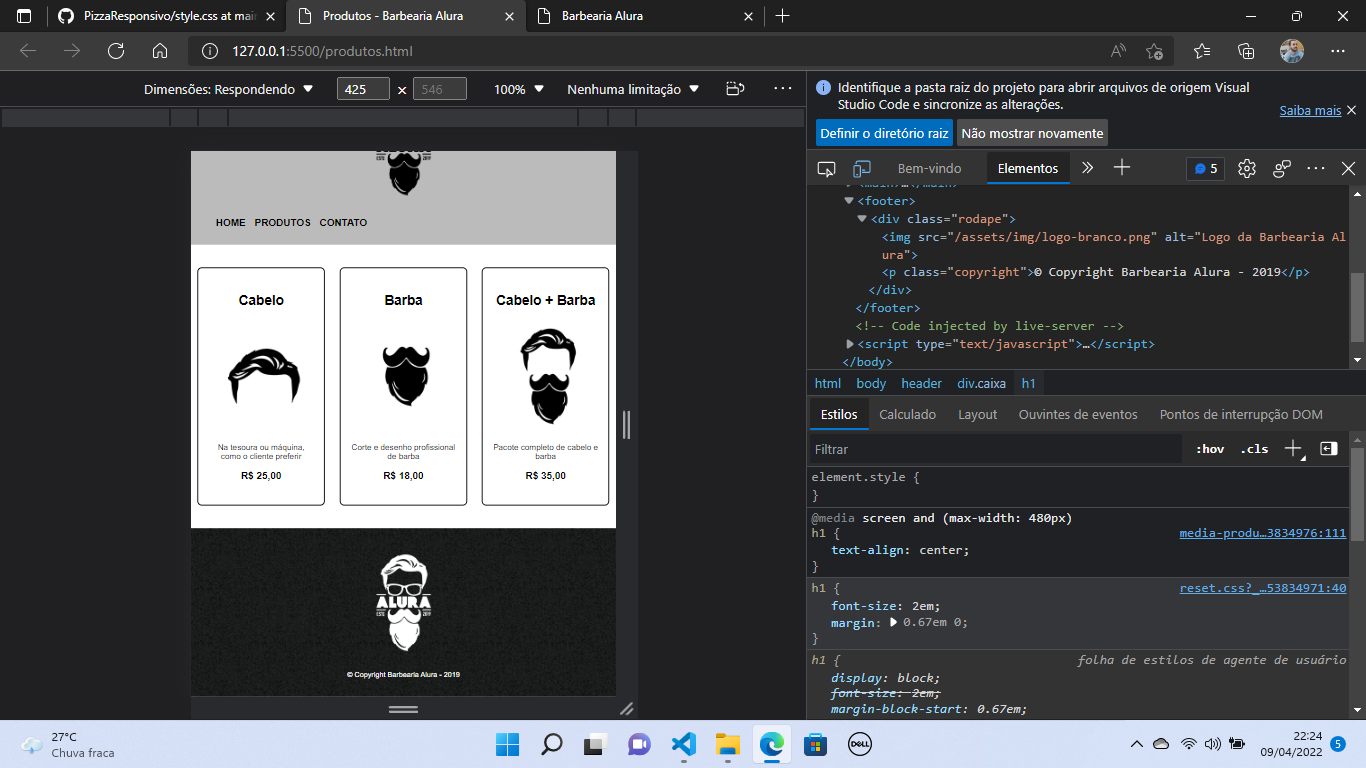The image size is (1366, 768).
Task: Open the Read aloud icon in address bar
Action: coord(1118,51)
